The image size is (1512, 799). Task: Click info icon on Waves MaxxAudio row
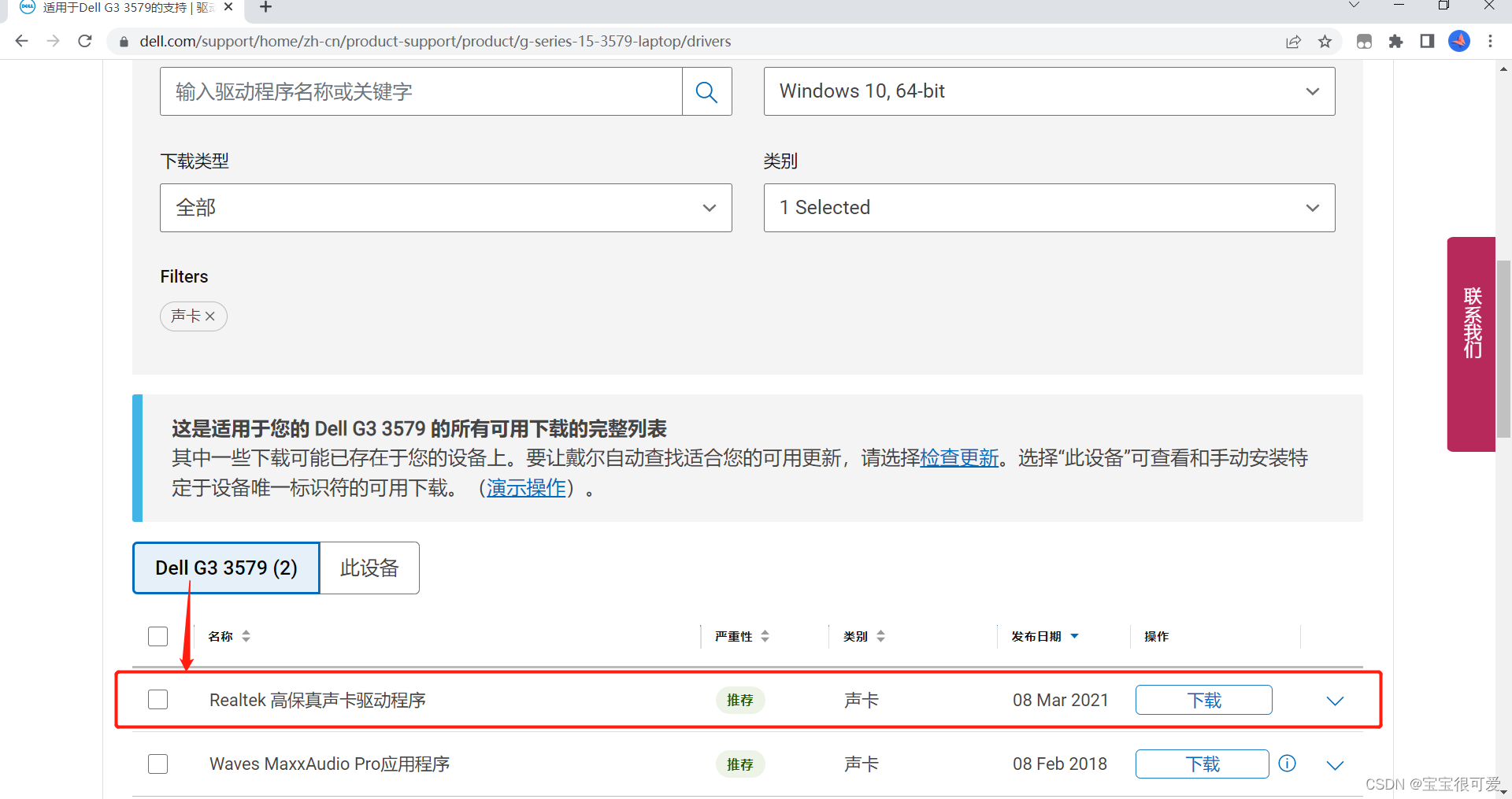pos(1287,763)
